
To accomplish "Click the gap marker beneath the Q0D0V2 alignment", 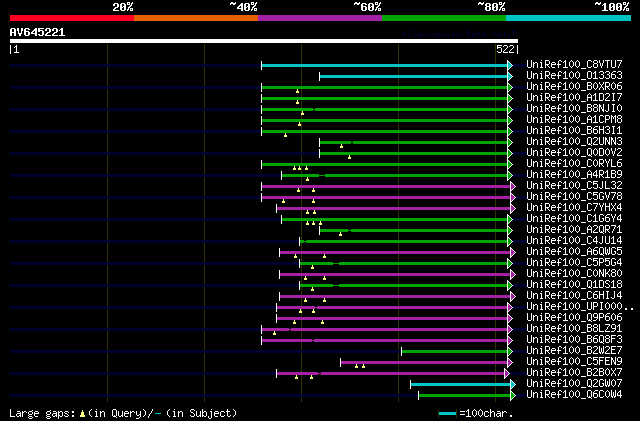I will [349, 157].
